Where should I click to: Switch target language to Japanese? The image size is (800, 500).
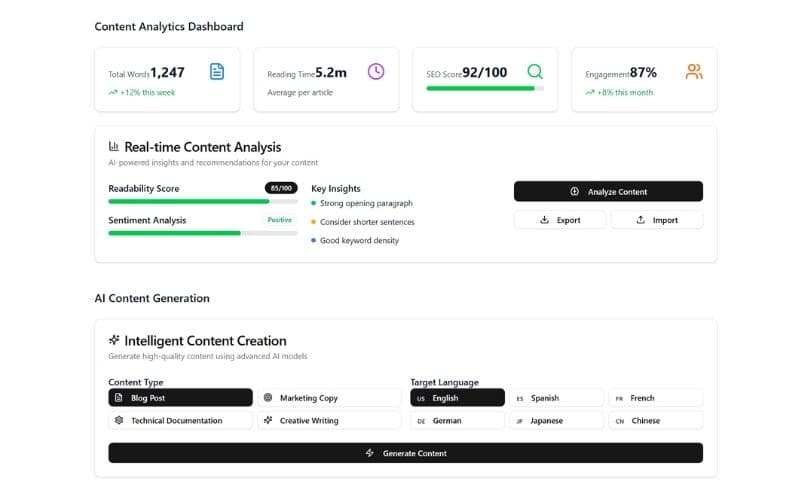coord(554,421)
